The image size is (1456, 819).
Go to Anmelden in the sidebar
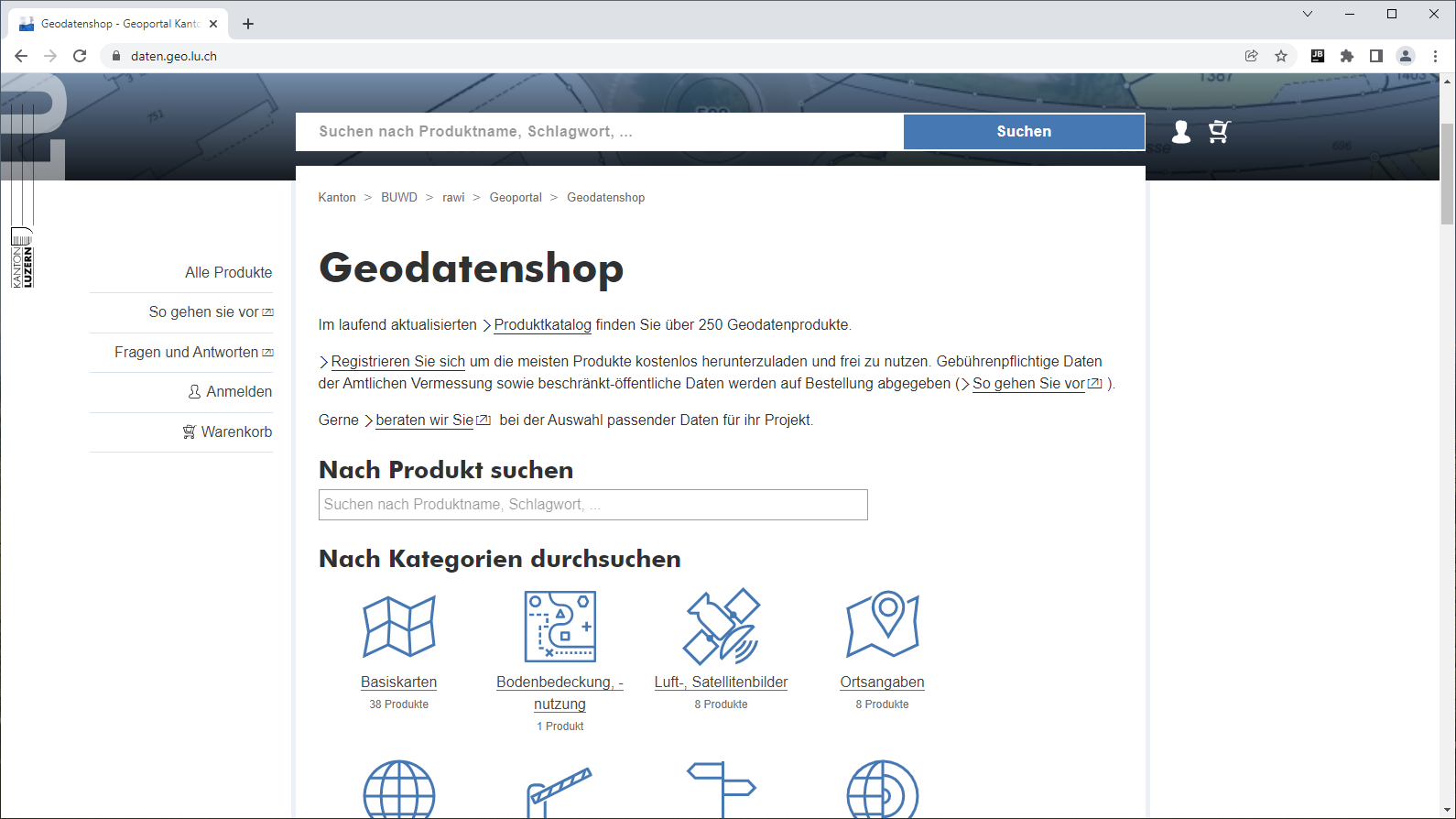238,392
